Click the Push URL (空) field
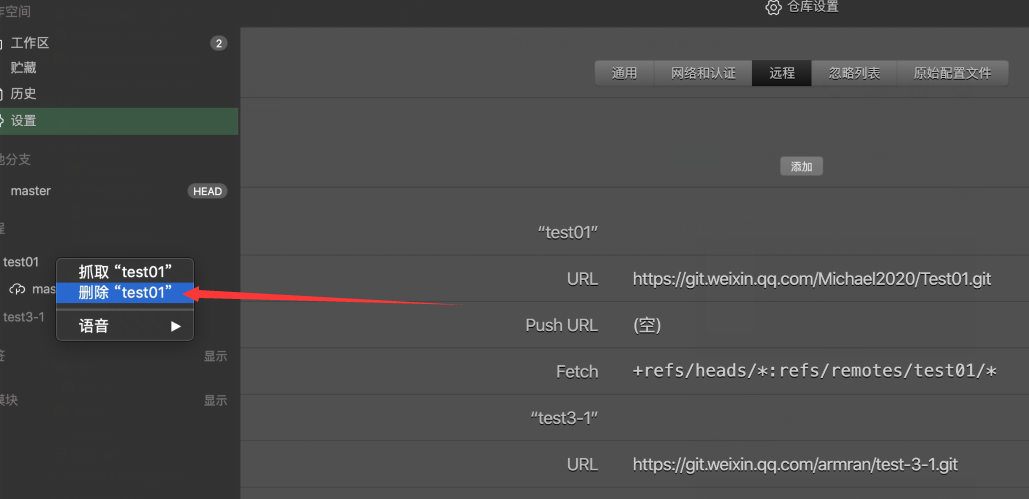Screen dimensions: 1029x499 pyautogui.click(x=647, y=325)
